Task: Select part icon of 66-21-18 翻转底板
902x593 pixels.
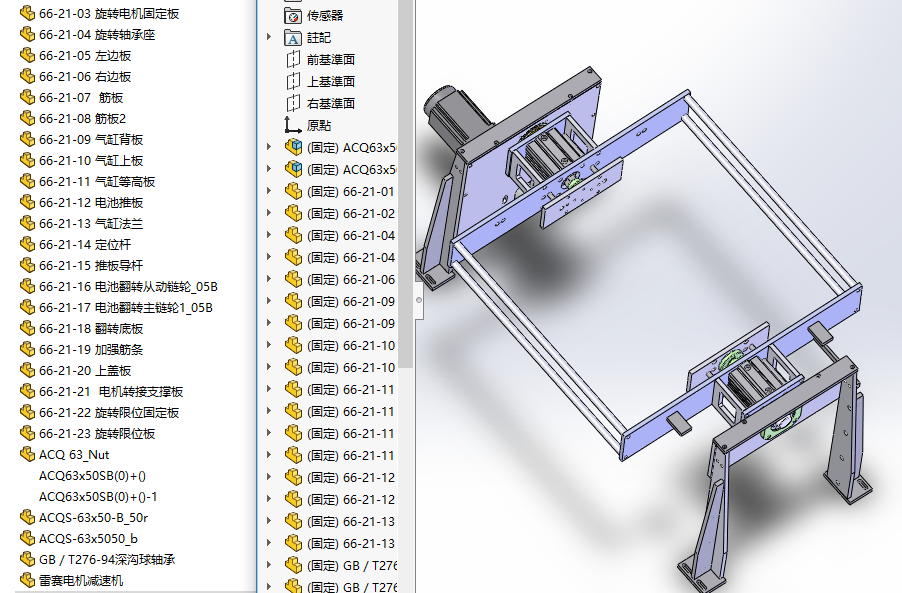Action: coord(27,328)
